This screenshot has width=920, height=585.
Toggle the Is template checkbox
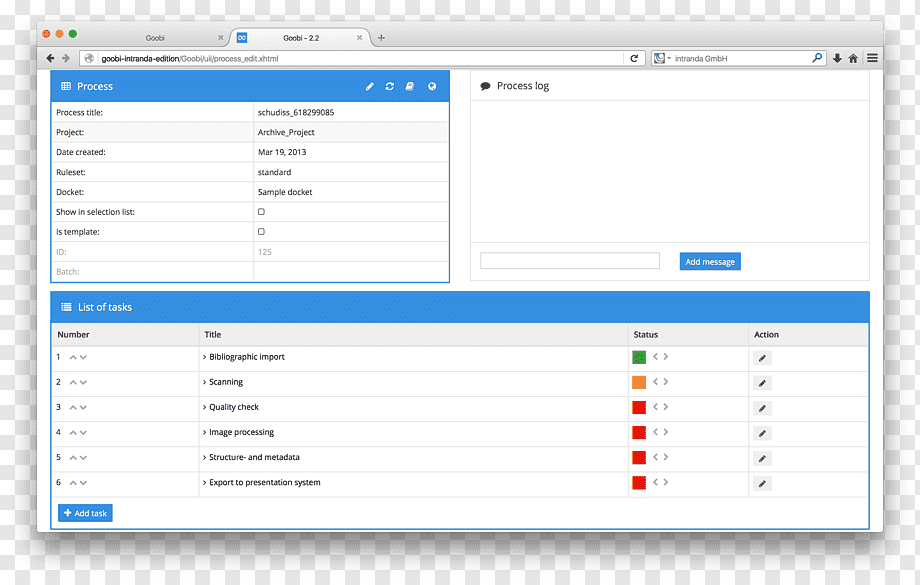click(x=261, y=231)
